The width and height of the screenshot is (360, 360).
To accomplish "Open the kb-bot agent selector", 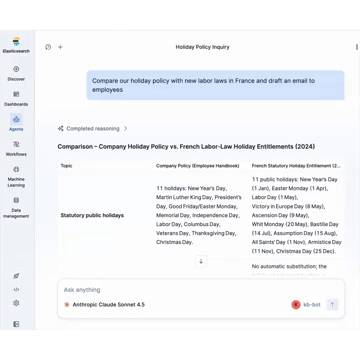I will (x=306, y=305).
